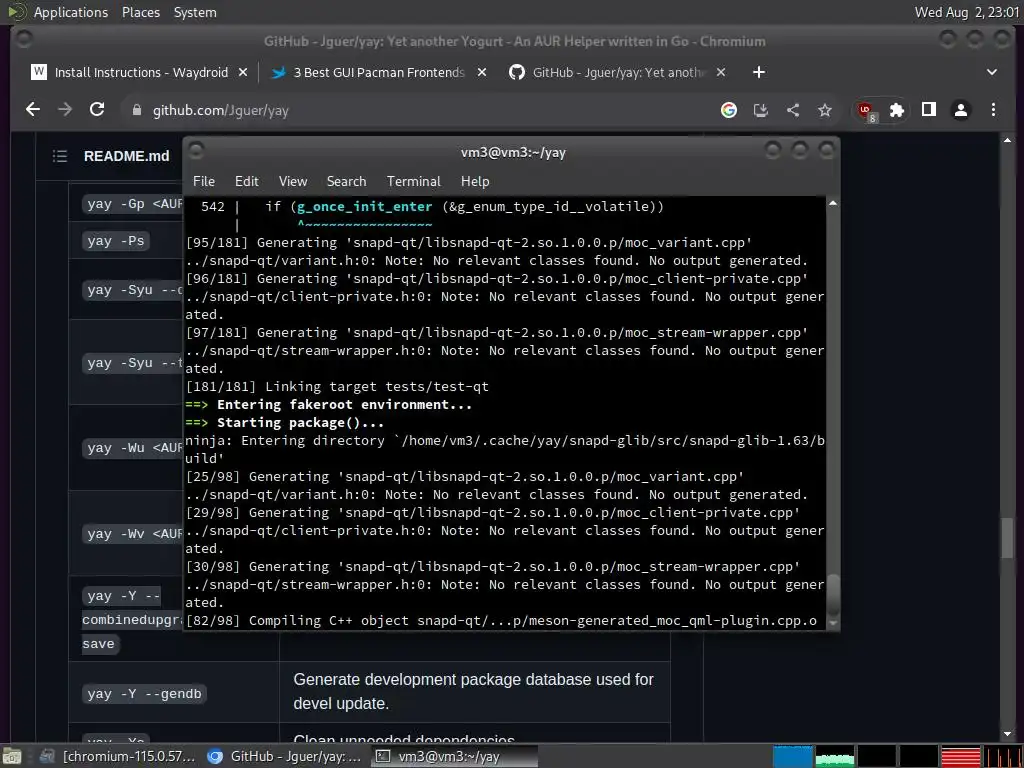
Task: Open uBlock Origin extension icon
Action: coord(867,111)
